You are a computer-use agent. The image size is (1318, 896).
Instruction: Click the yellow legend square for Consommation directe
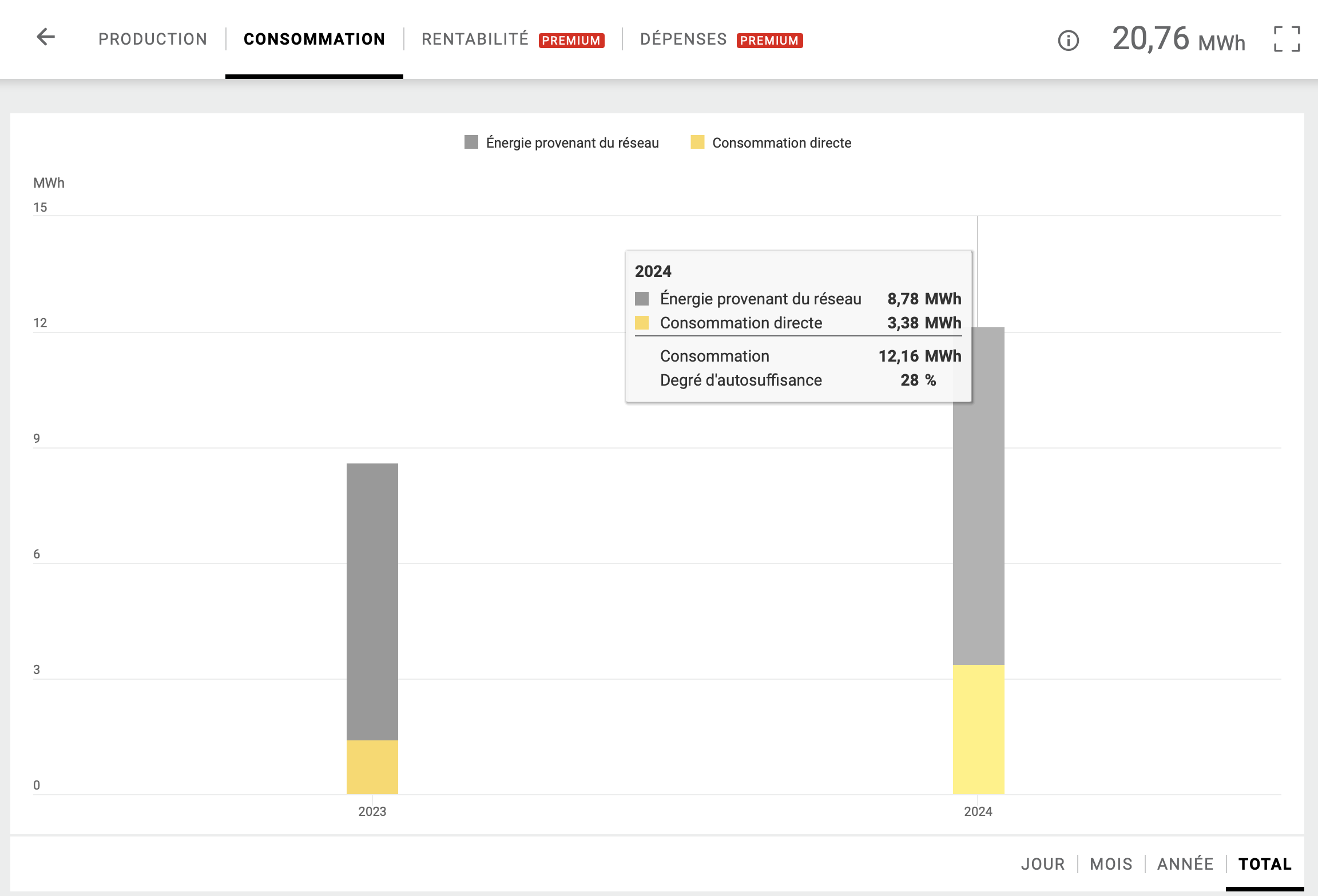click(x=697, y=142)
